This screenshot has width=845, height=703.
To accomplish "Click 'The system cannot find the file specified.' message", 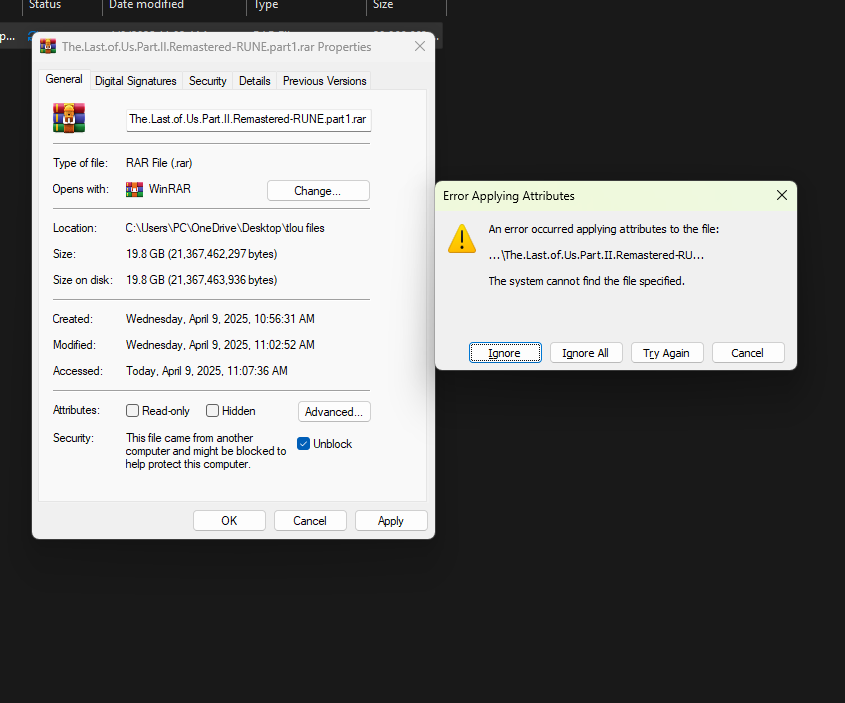I will pyautogui.click(x=586, y=281).
